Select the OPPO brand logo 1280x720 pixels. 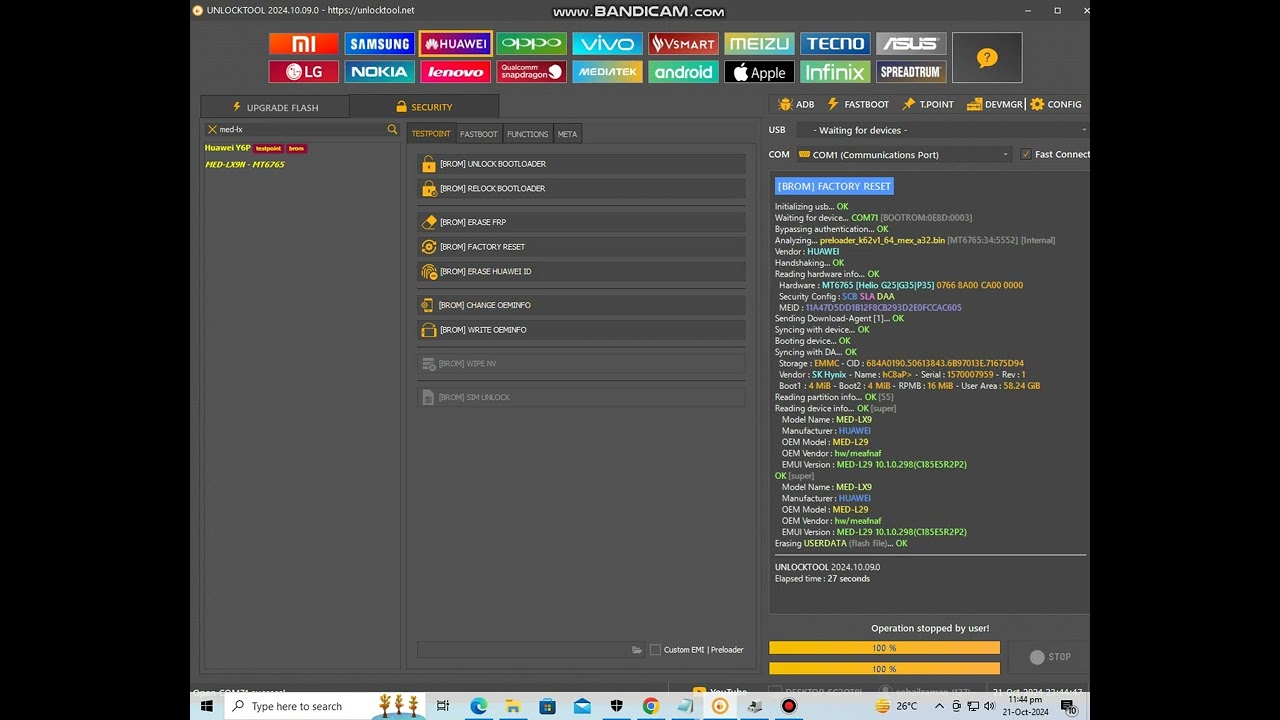532,44
